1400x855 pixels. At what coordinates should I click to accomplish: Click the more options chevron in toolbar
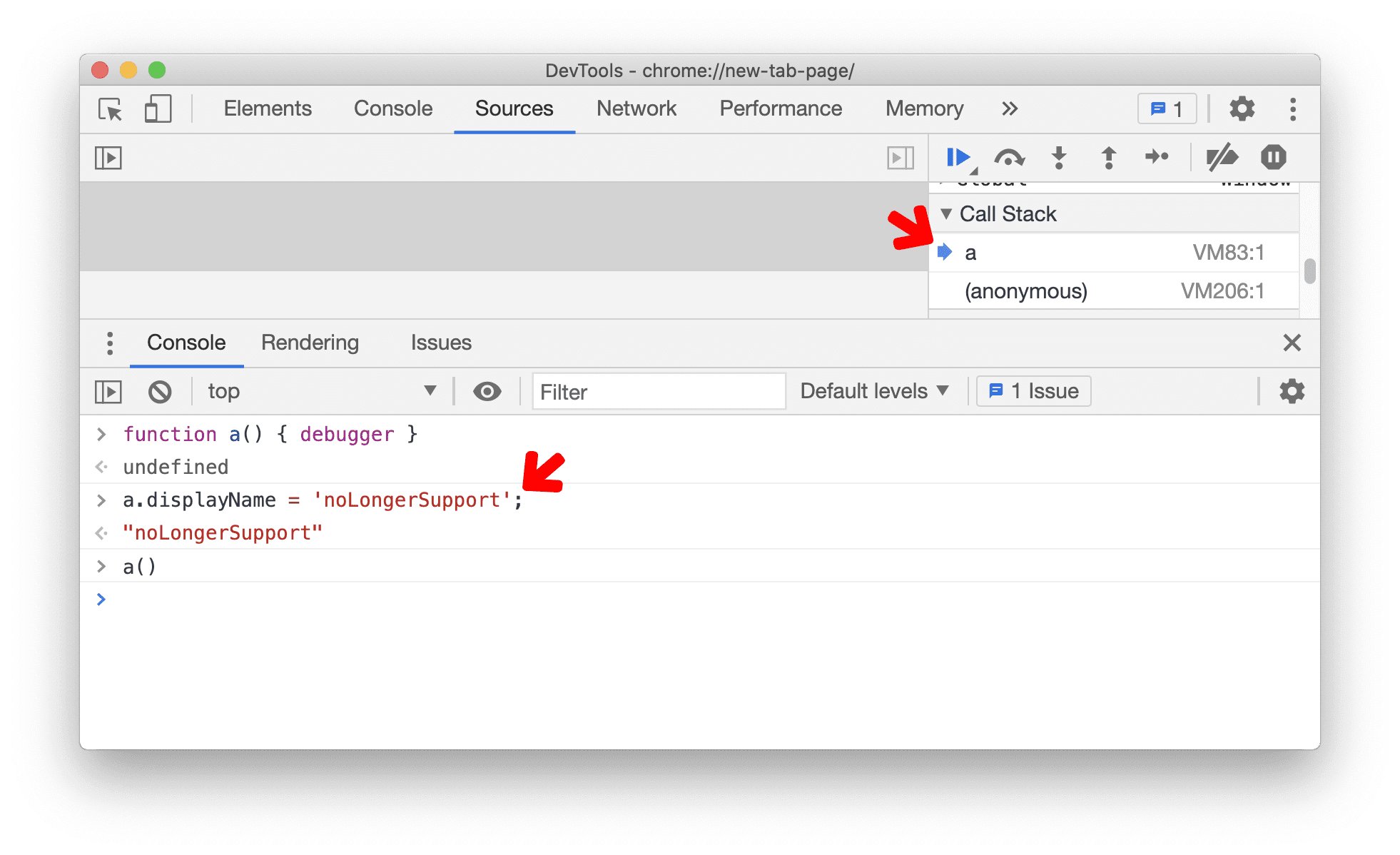(x=1008, y=109)
